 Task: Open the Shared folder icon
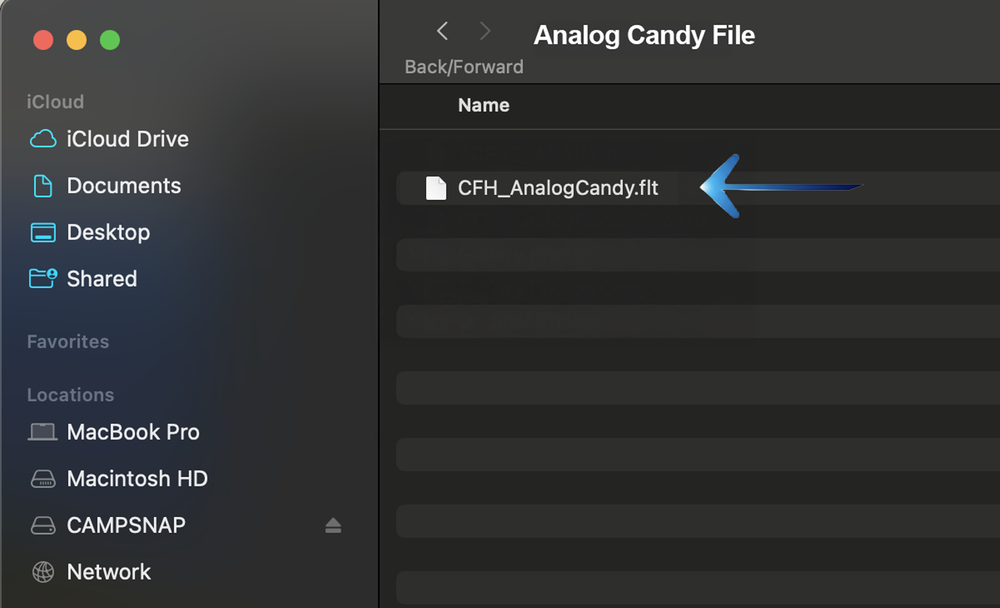coord(43,278)
